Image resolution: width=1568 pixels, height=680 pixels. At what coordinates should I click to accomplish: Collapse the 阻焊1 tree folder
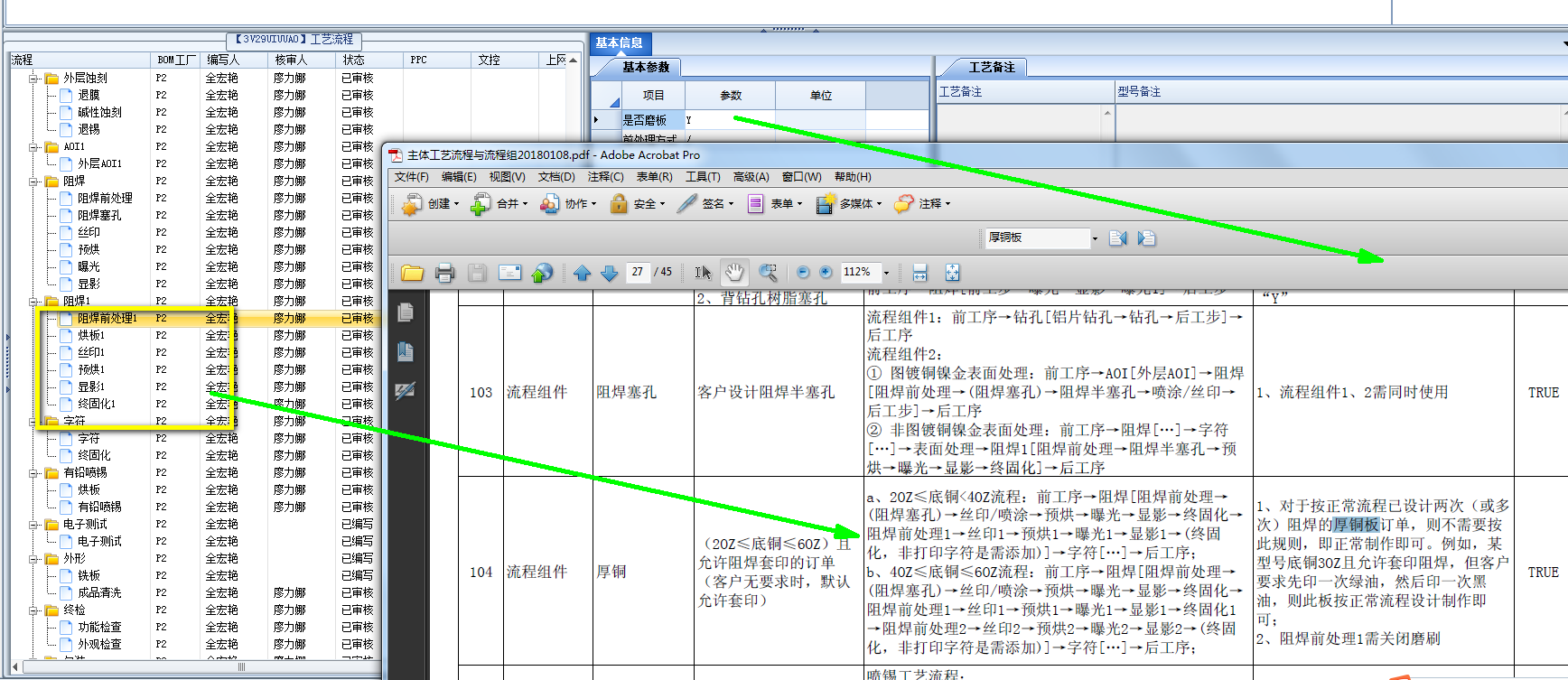click(x=33, y=302)
